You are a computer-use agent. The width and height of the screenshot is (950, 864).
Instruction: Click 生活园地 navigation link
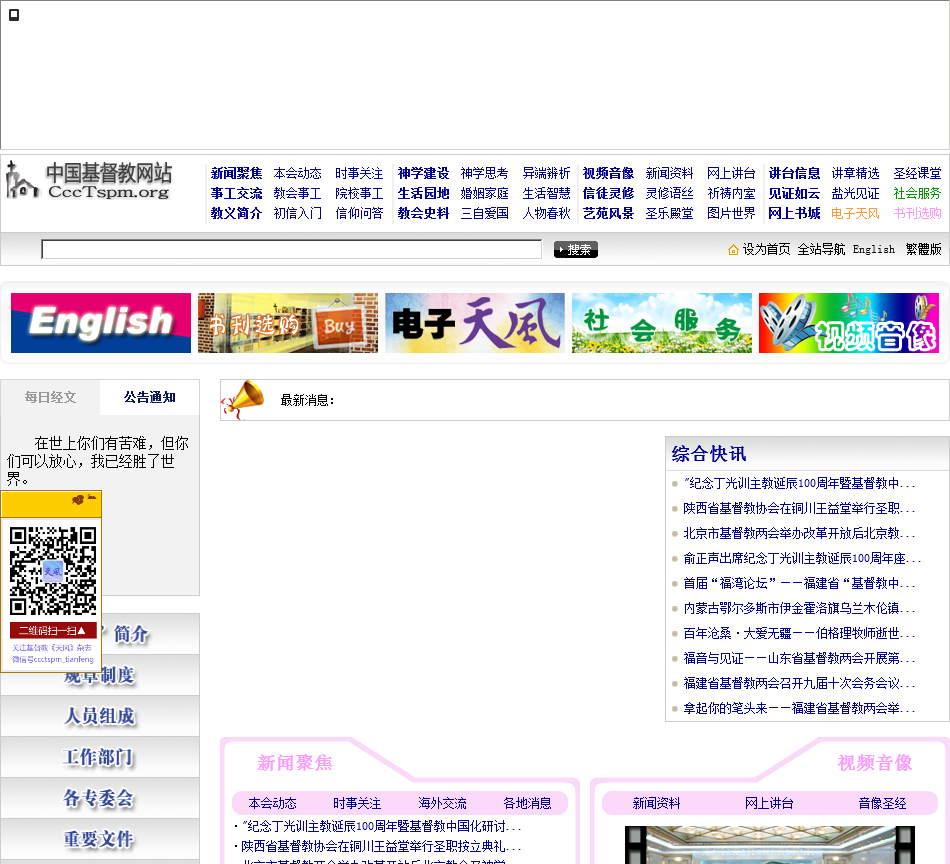(x=424, y=193)
